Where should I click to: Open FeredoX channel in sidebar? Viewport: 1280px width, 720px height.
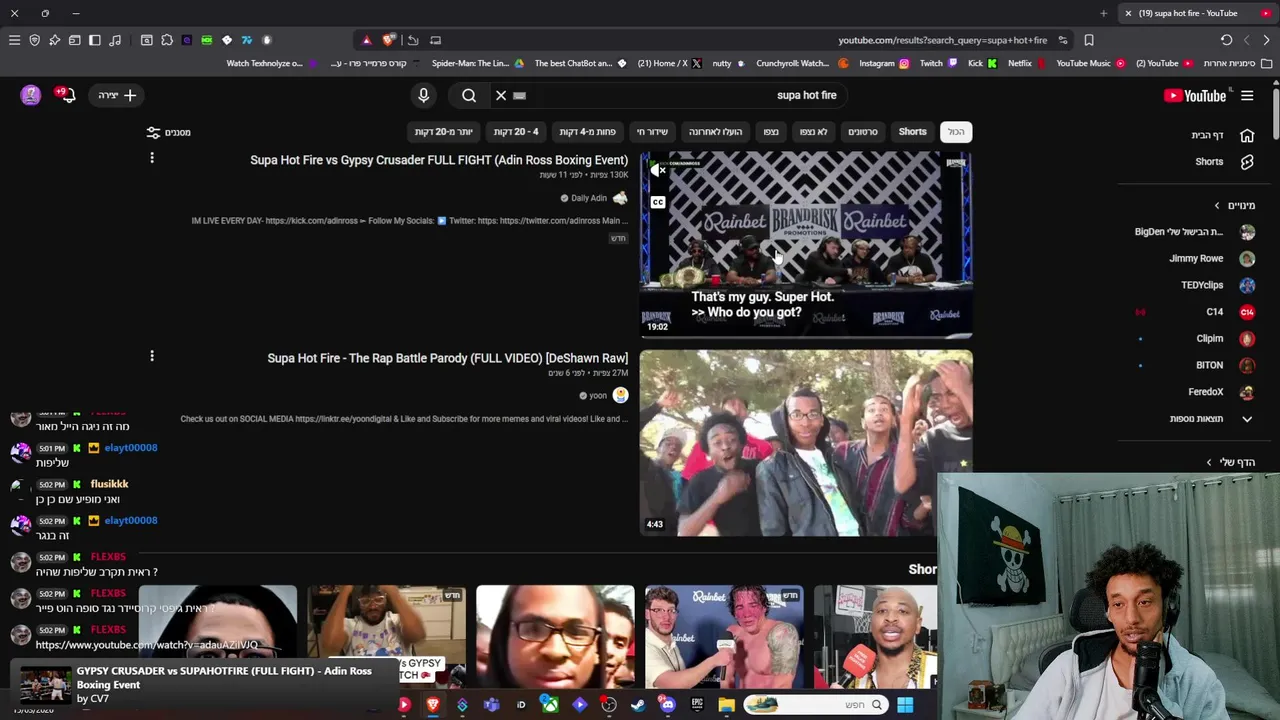(x=1221, y=392)
